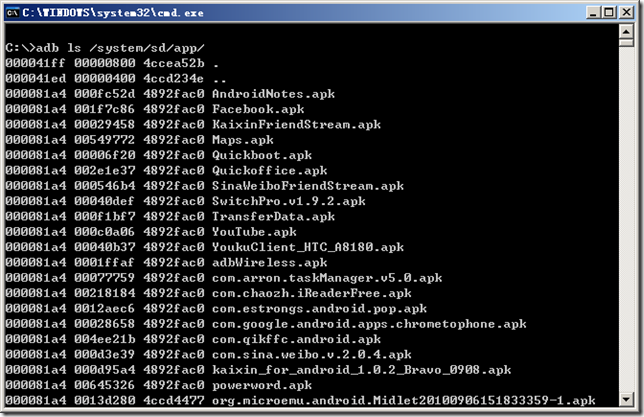This screenshot has width=644, height=417.
Task: Click the size value 000fc52d
Action: 105,94
